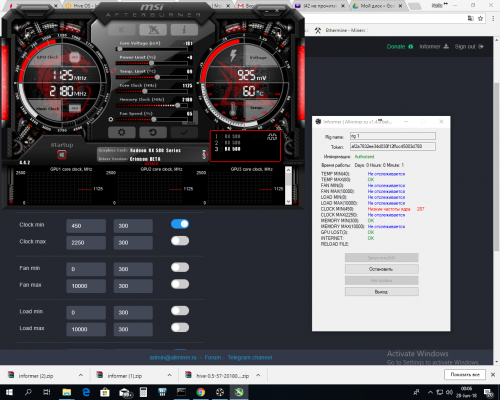Click the Power Limit slider handle
Screen dimensions: 500x400
(x=152, y=63)
